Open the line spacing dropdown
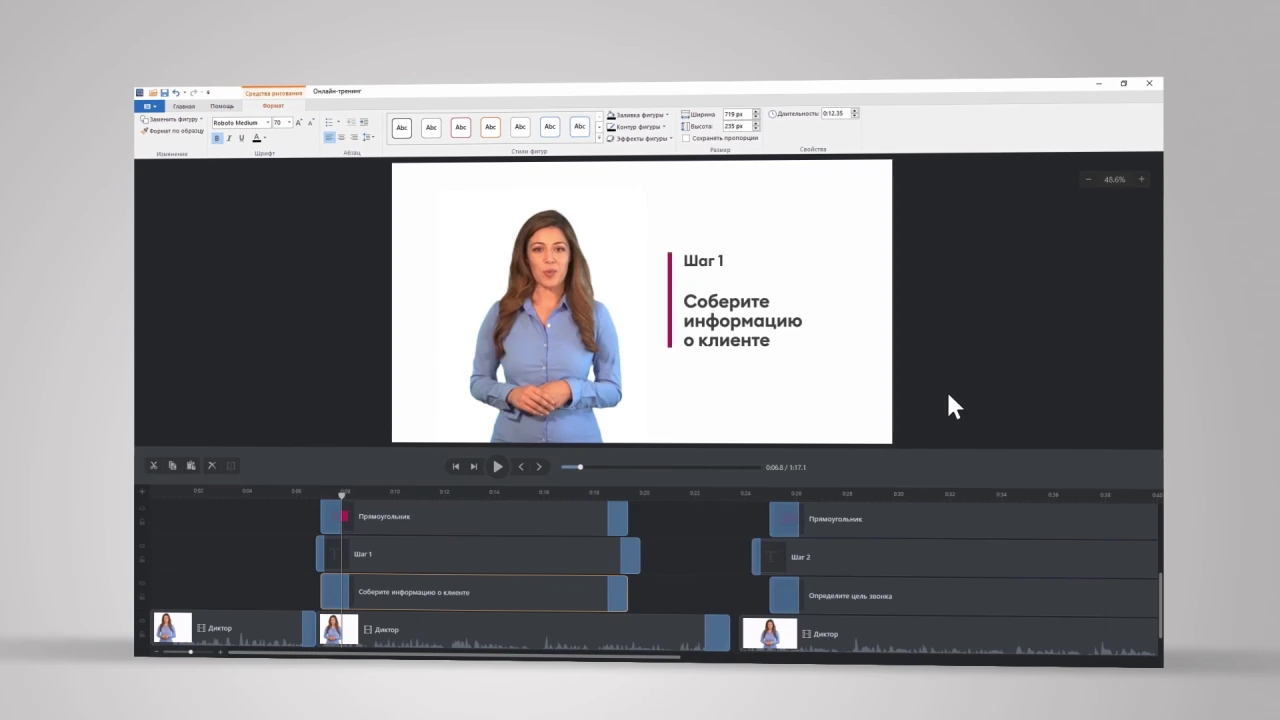The height and width of the screenshot is (720, 1280). click(368, 138)
